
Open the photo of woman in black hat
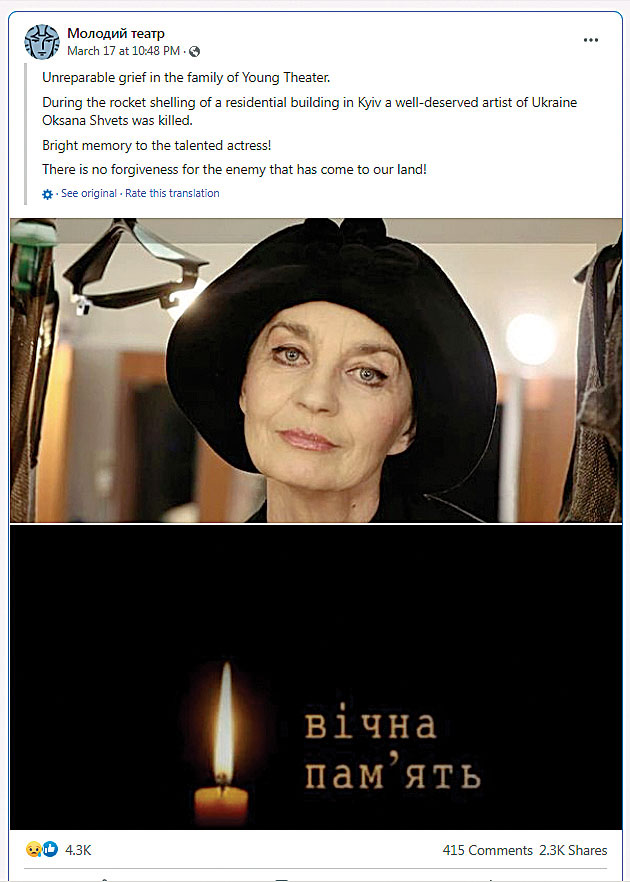(316, 371)
